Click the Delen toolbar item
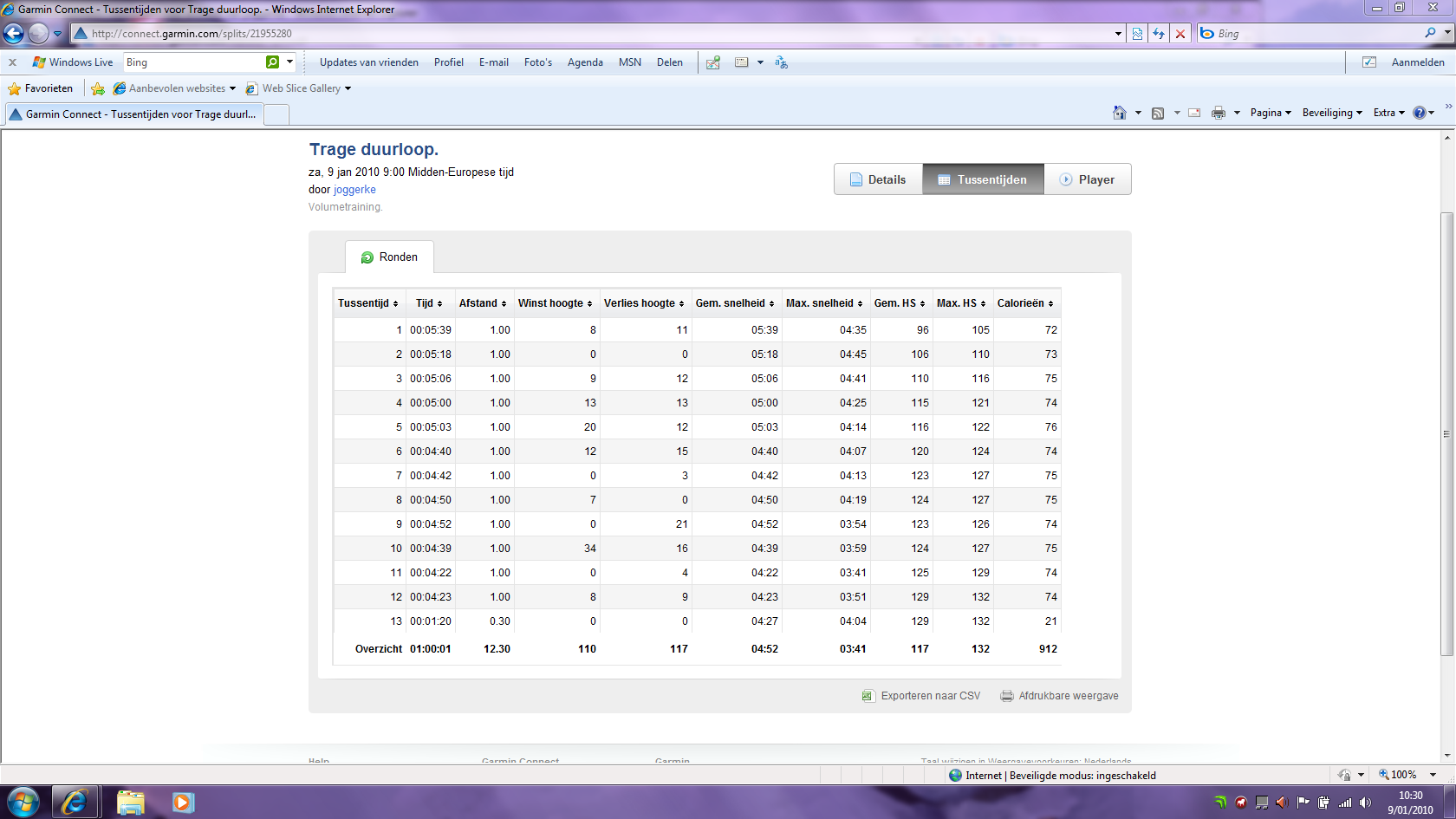1456x819 pixels. click(x=670, y=62)
